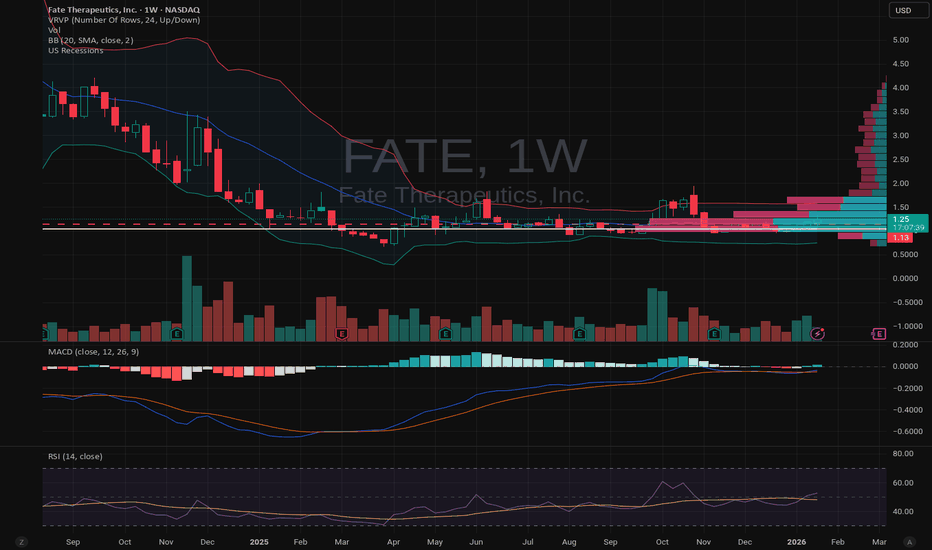Click the earnings marker near March 2025
This screenshot has width=932, height=550.
(342, 332)
